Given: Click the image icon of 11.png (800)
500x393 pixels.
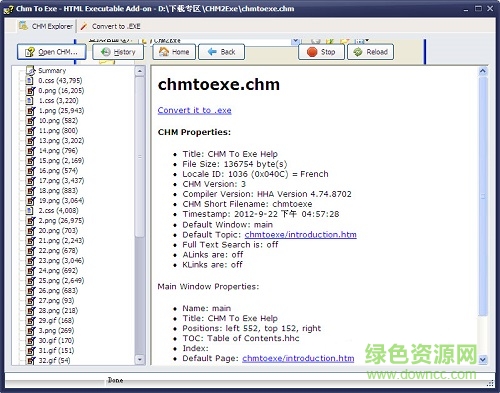Looking at the screenshot, I should [30, 131].
